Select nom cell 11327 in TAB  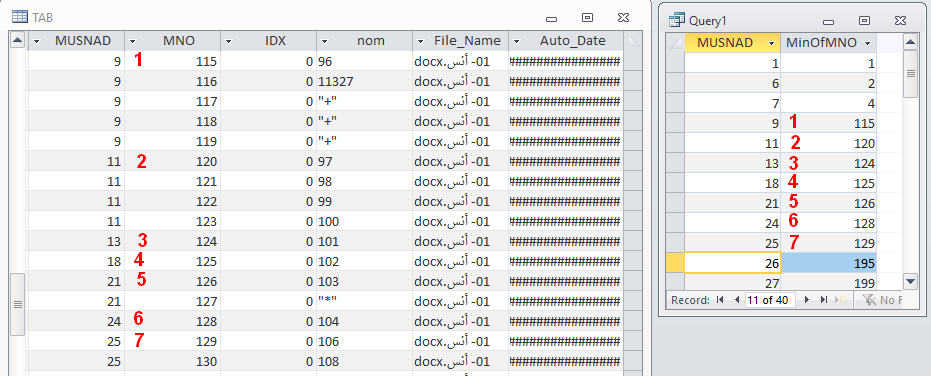click(365, 81)
